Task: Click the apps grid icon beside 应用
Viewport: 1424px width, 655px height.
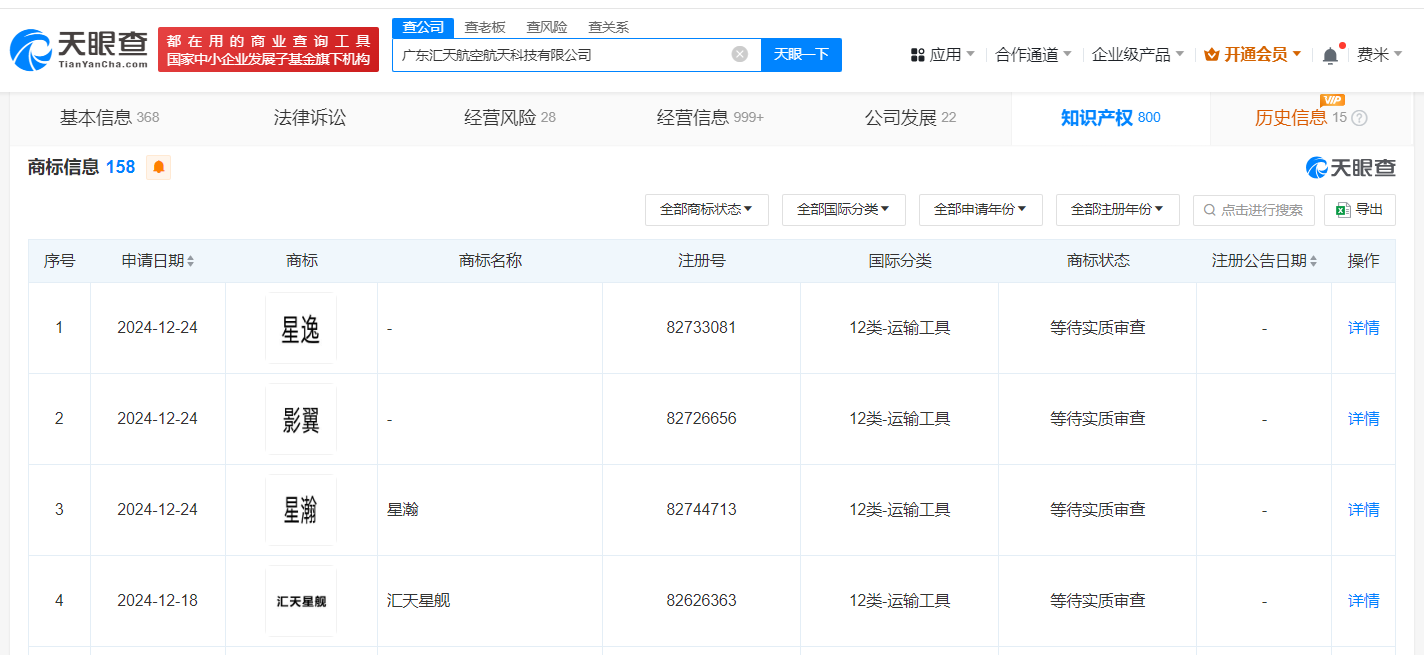Action: 917,54
